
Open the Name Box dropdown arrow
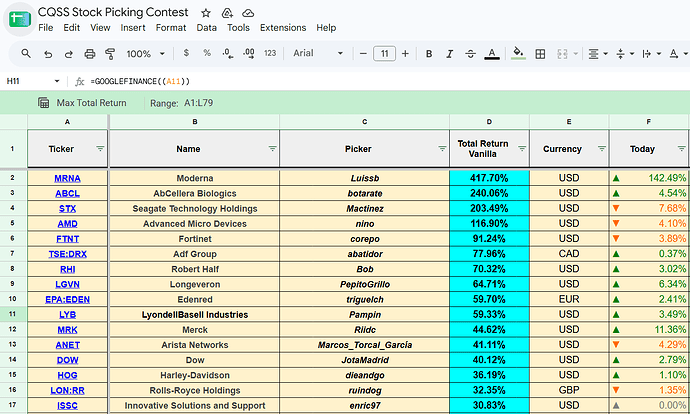click(57, 81)
